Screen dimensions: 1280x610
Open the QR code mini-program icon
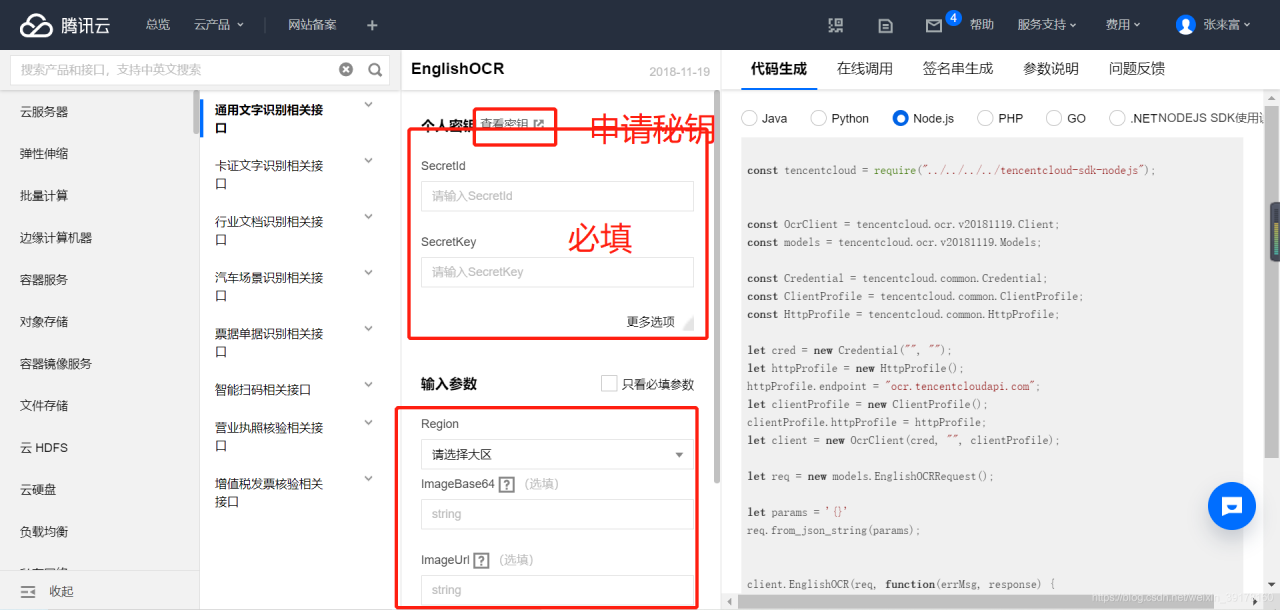835,24
